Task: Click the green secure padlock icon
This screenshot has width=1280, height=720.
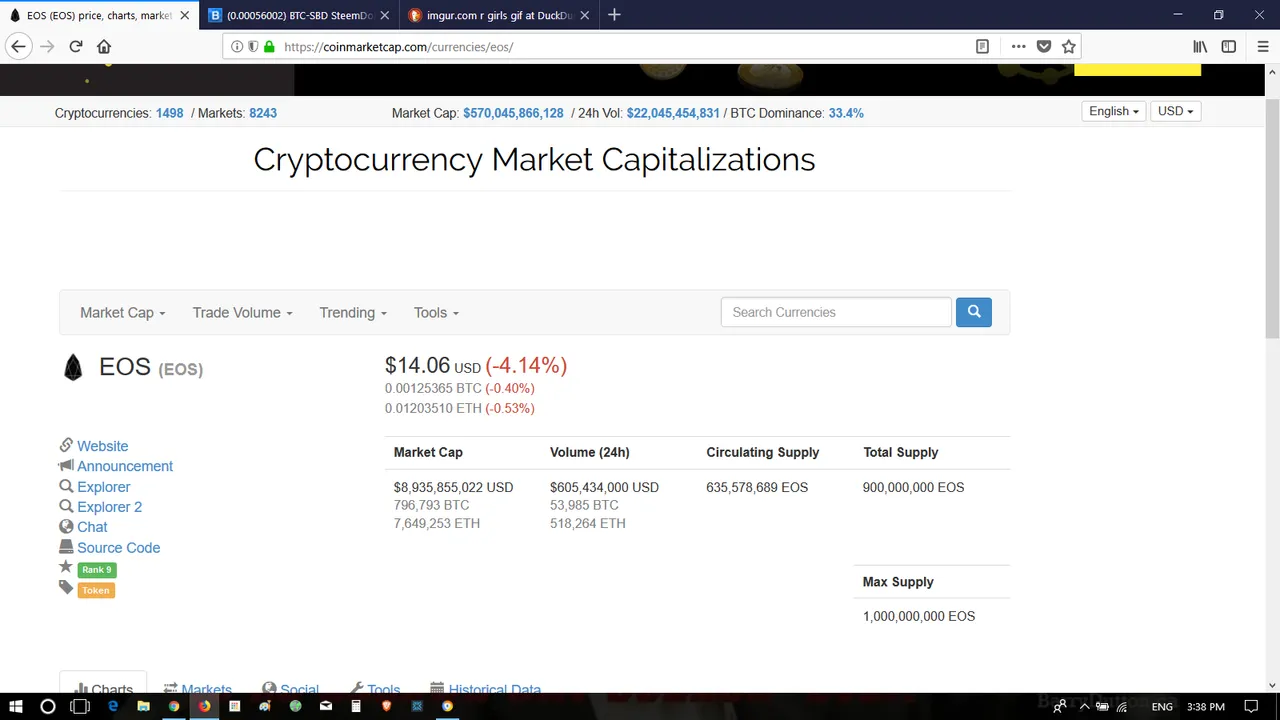Action: 269,47
